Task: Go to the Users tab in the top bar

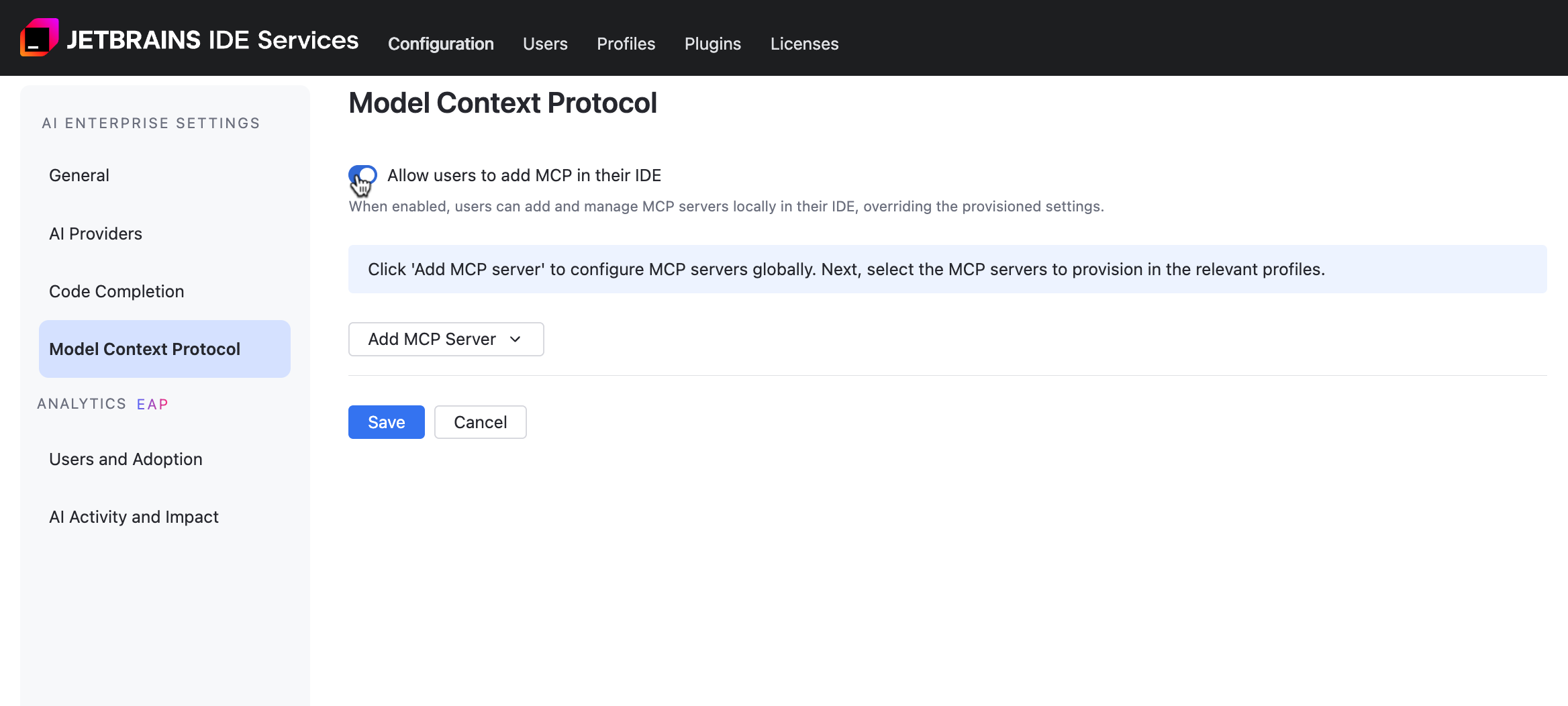Action: coord(545,44)
